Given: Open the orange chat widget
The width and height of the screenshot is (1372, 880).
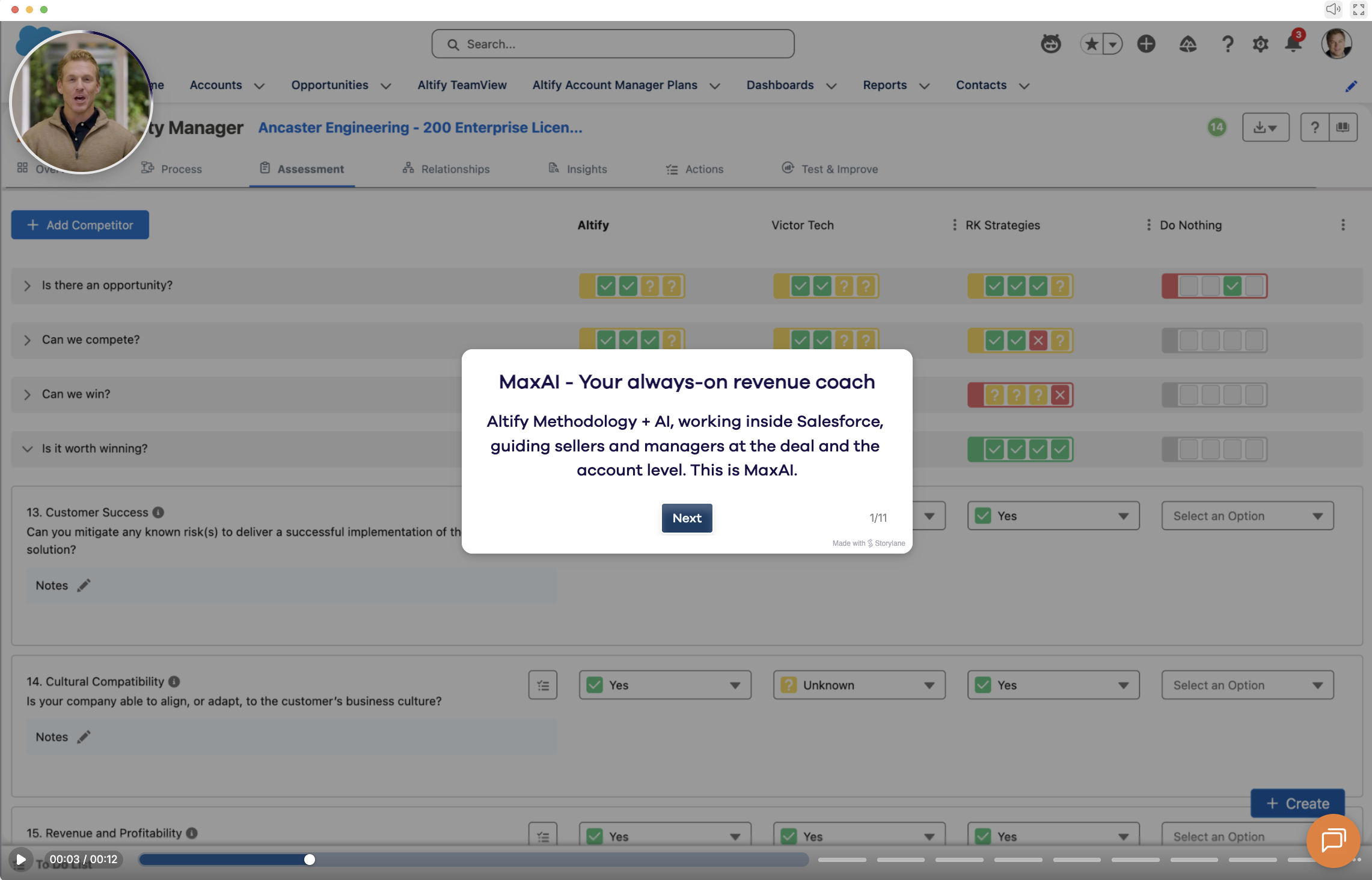Looking at the screenshot, I should [1333, 841].
